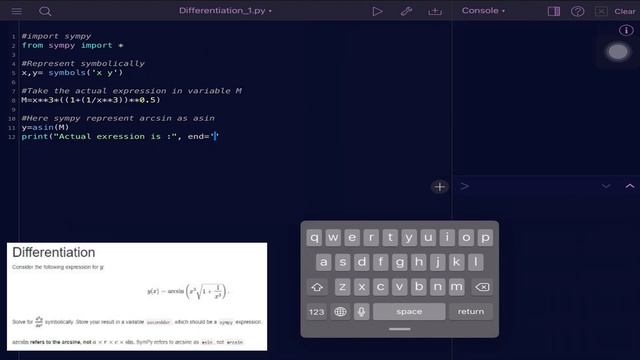Open the info circle icon
Viewport: 640px width, 360px height.
coord(626,30)
